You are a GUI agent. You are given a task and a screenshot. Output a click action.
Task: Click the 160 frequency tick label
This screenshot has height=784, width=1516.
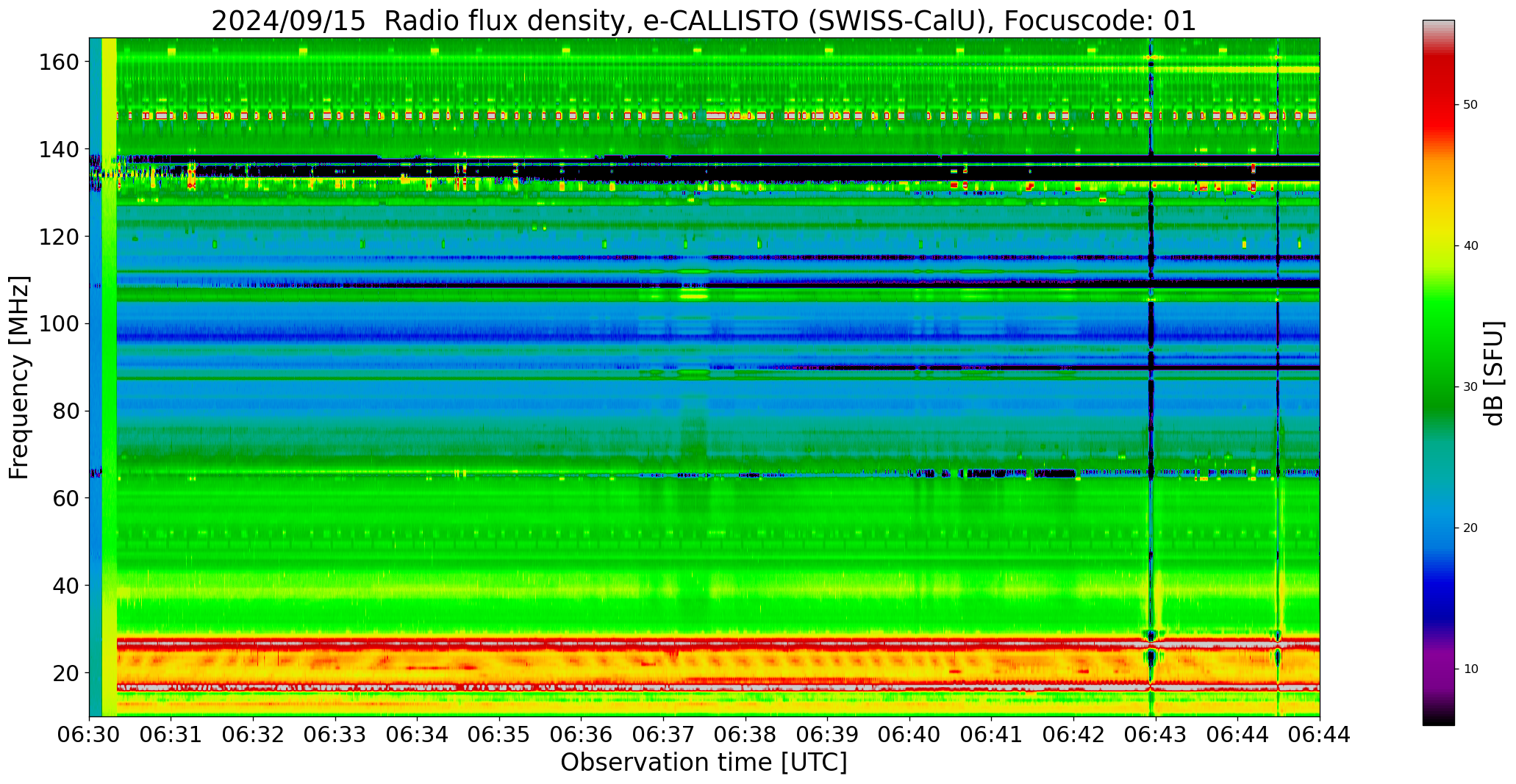[60, 62]
